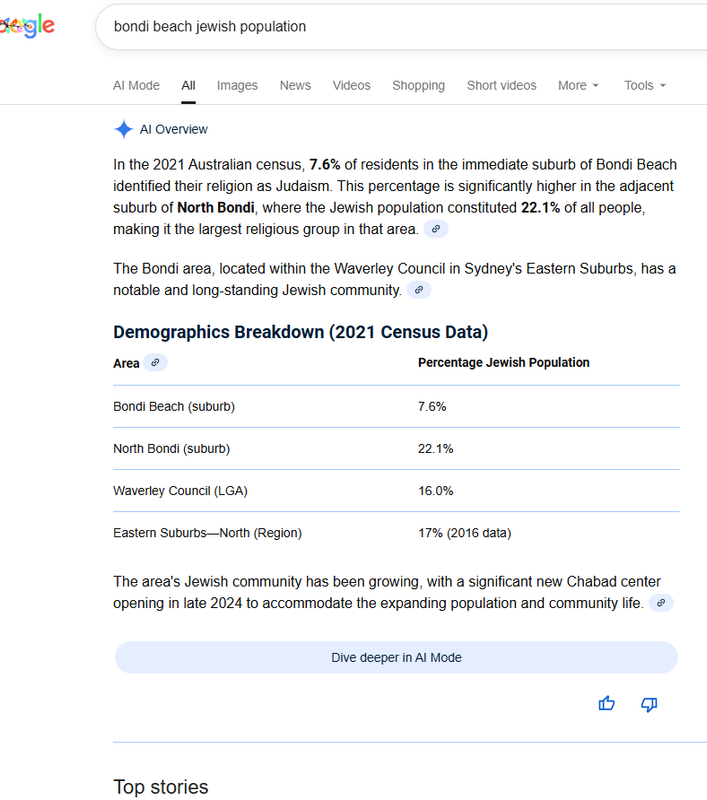Click the search query input field
Screen dimensions: 707x800
click(x=400, y=27)
